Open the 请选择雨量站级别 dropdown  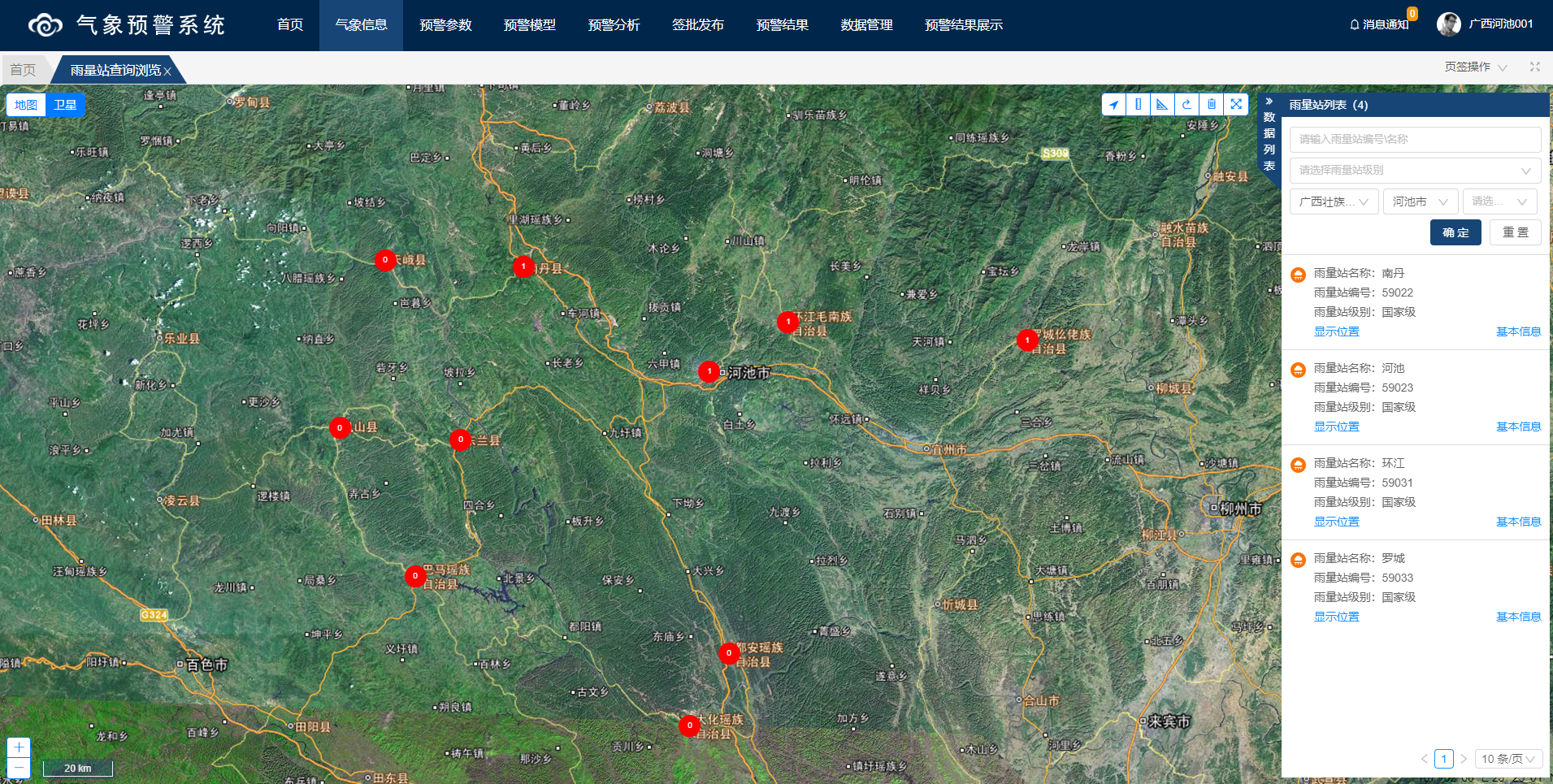[x=1415, y=170]
